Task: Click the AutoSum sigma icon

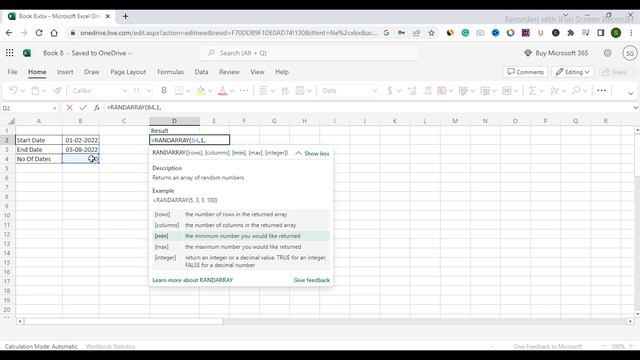Action: [532, 91]
